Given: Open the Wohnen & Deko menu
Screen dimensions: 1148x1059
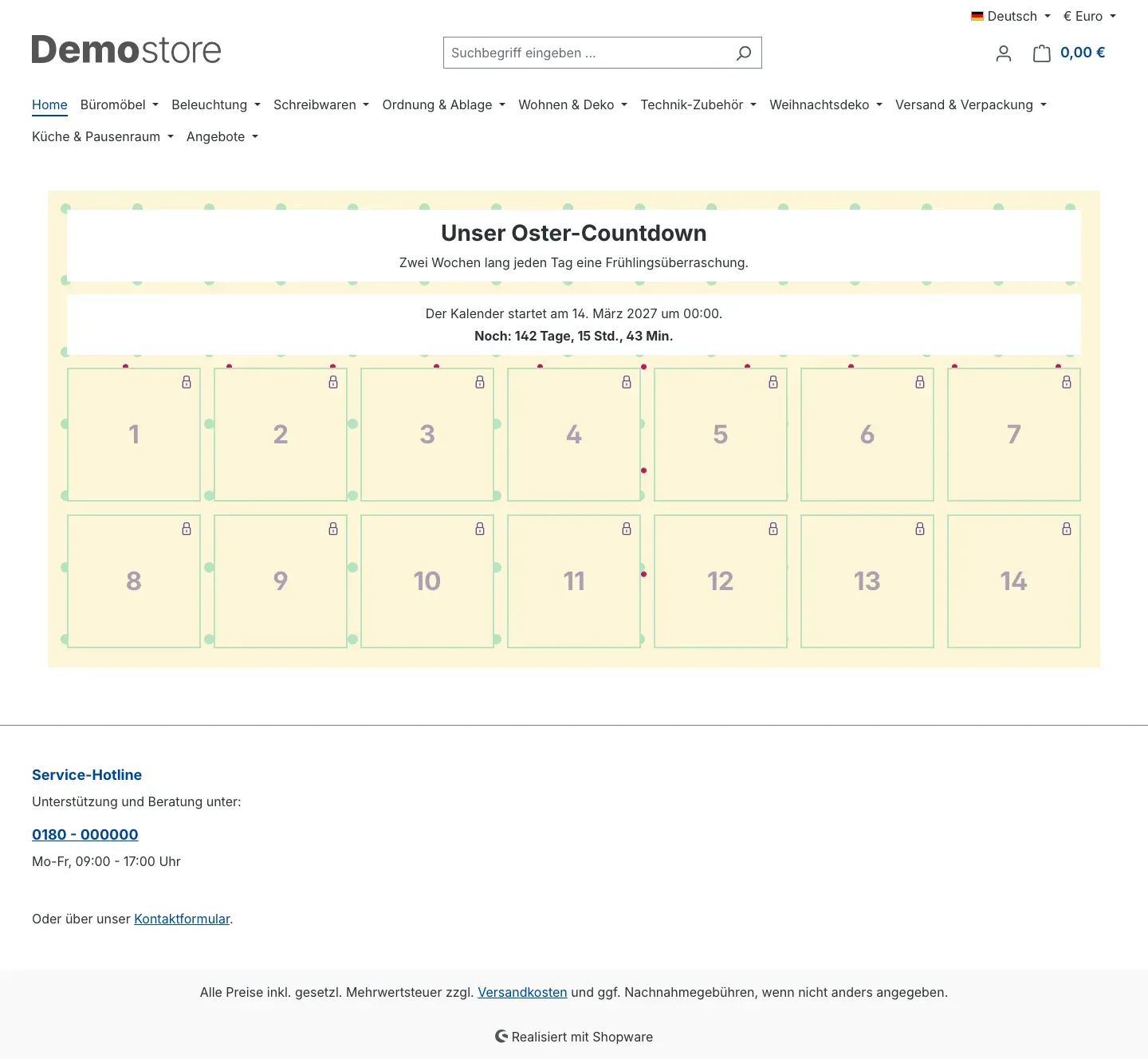Looking at the screenshot, I should 573,104.
